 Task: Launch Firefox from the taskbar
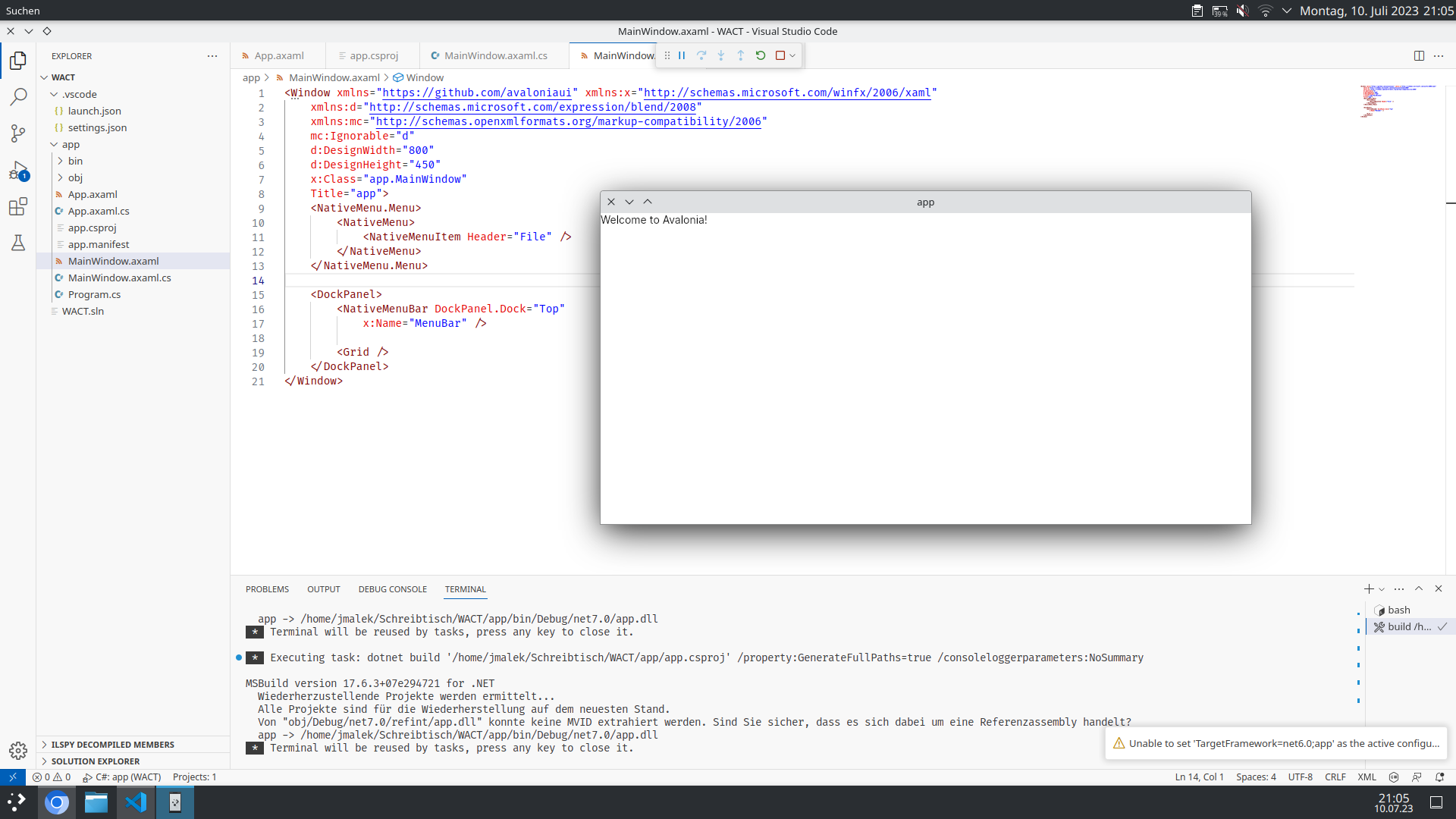(x=57, y=802)
